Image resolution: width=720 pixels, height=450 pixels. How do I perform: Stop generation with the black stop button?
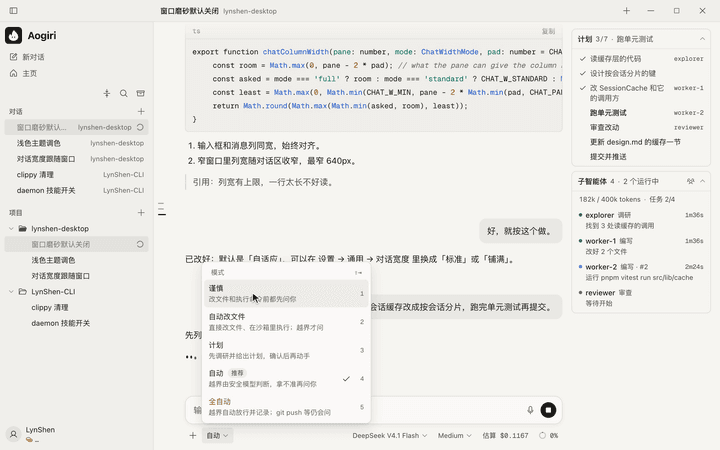click(x=548, y=410)
